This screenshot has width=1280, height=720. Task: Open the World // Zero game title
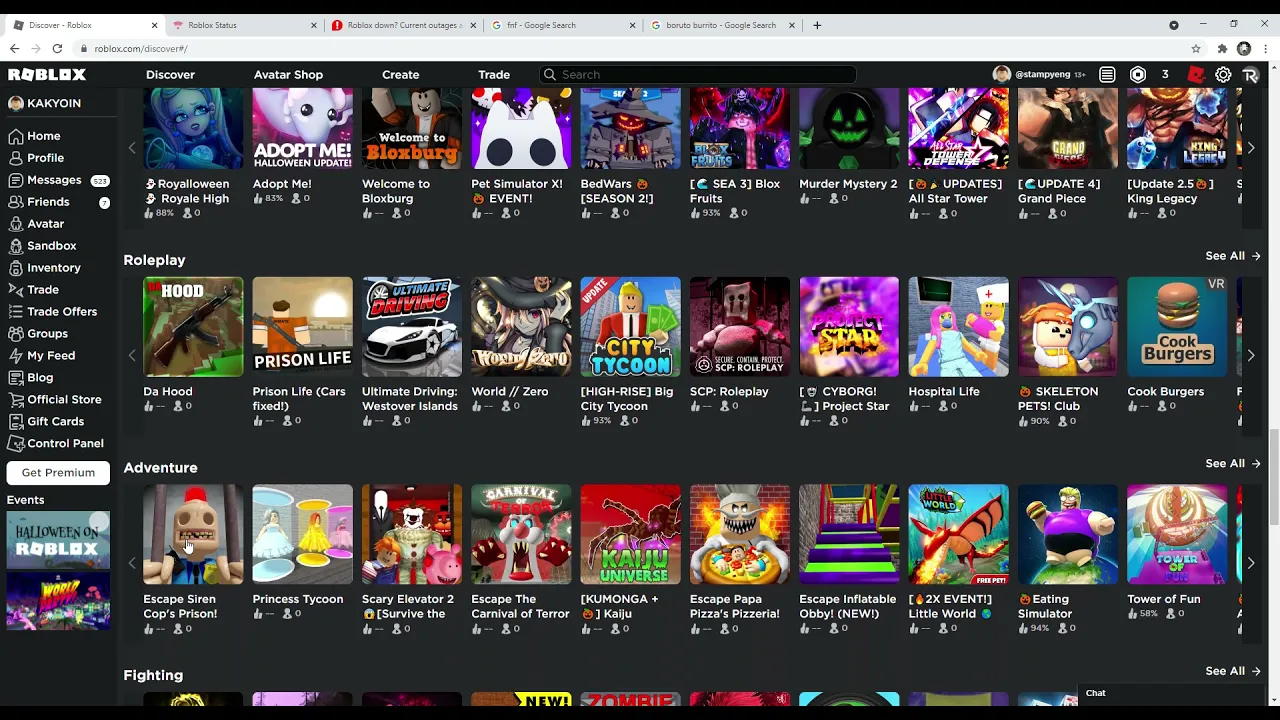pos(510,392)
